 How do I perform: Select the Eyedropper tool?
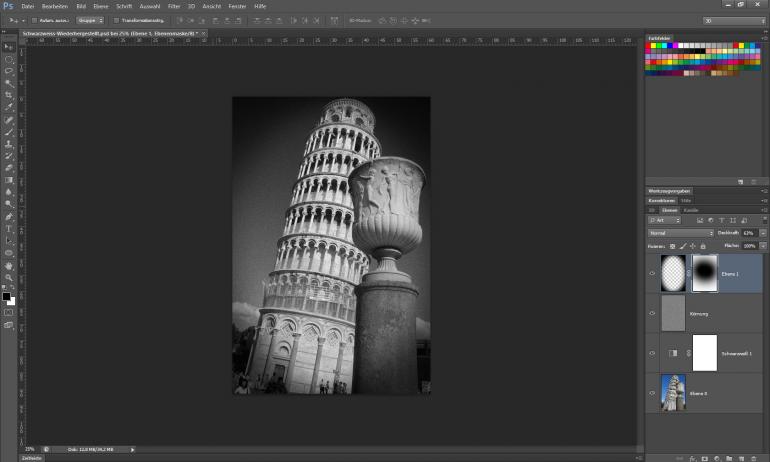(8, 107)
